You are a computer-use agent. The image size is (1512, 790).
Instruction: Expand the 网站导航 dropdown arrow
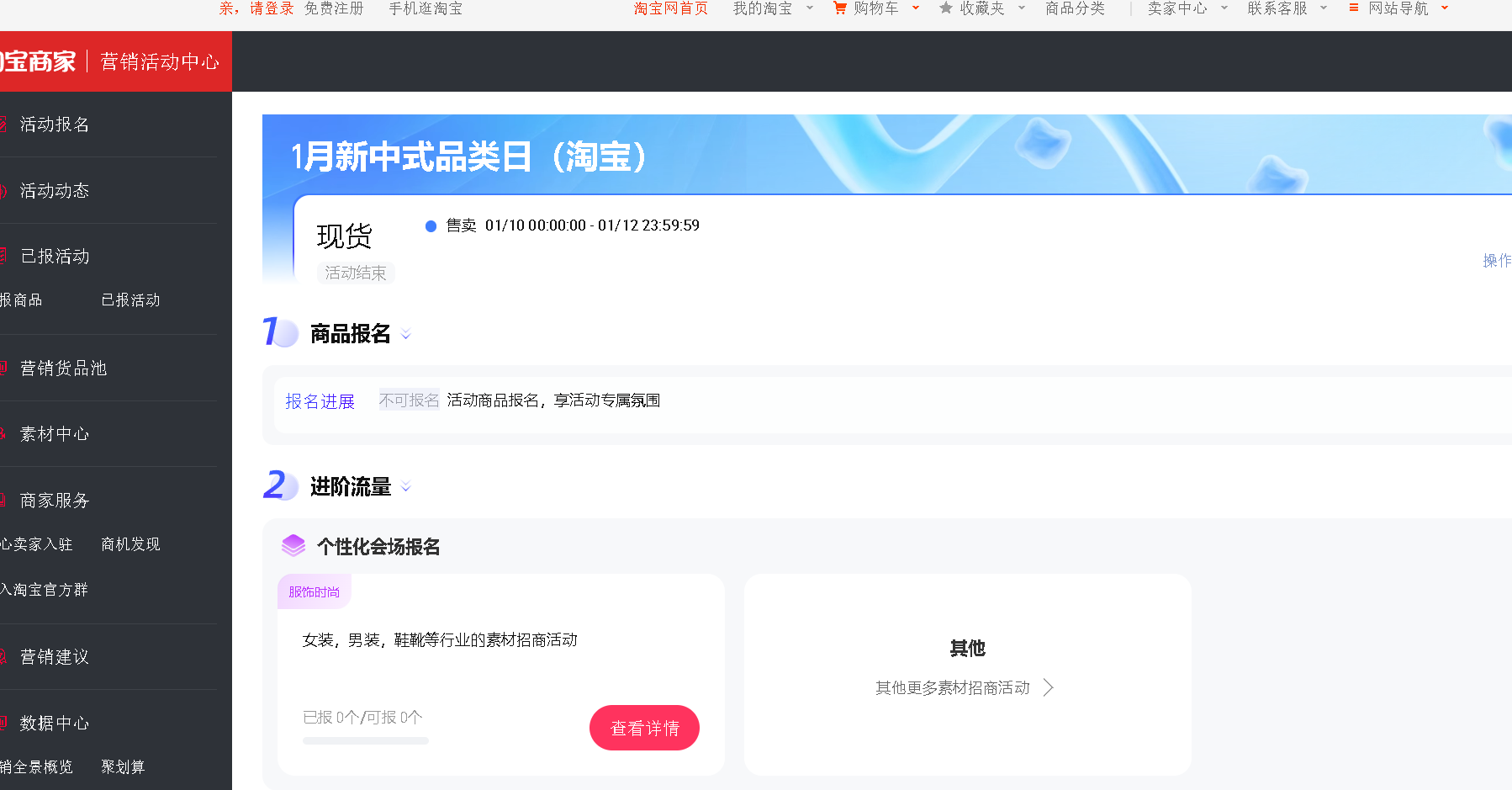pos(1445,8)
